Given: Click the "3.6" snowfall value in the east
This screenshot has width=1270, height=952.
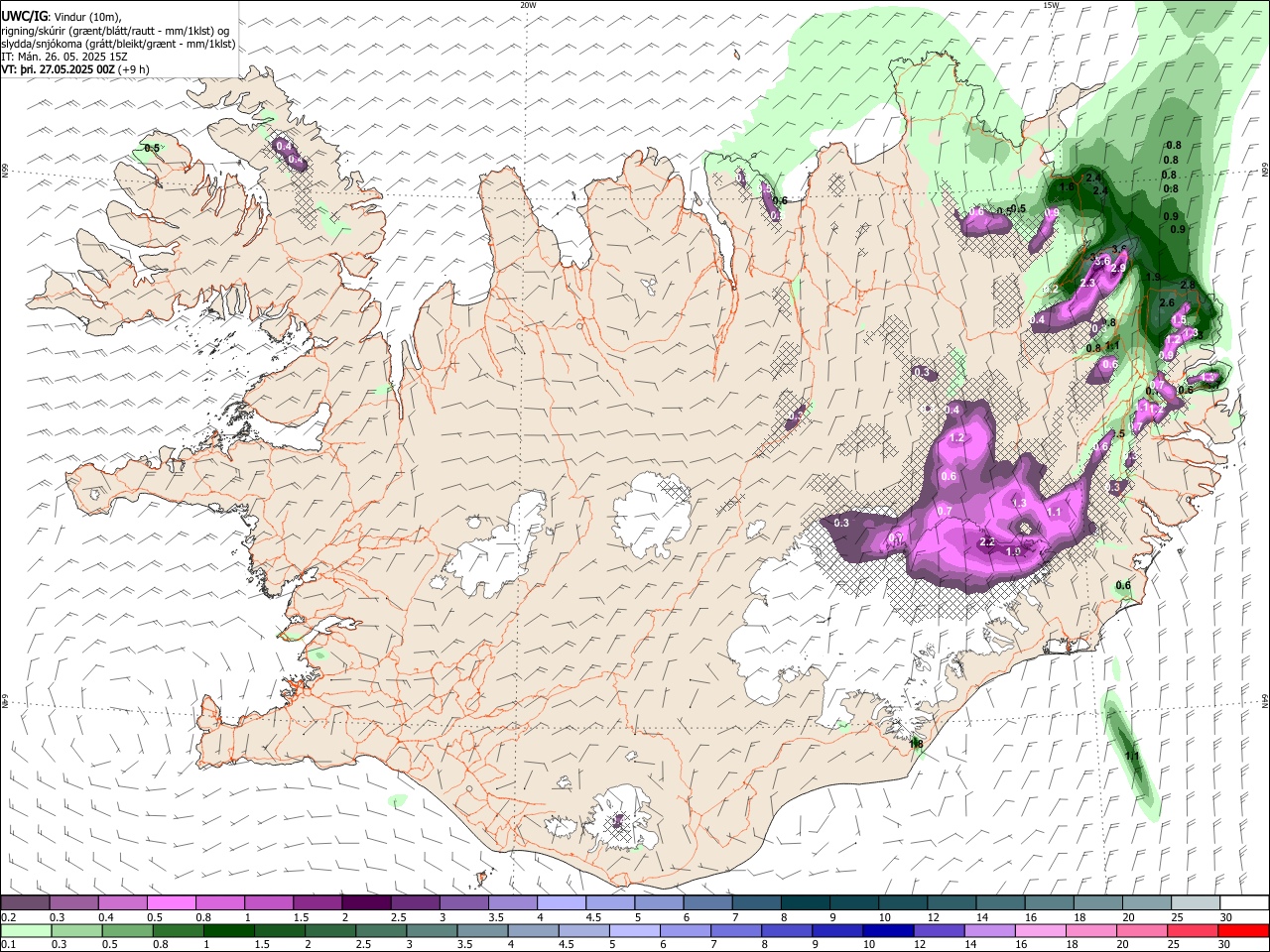Looking at the screenshot, I should click(x=1100, y=260).
